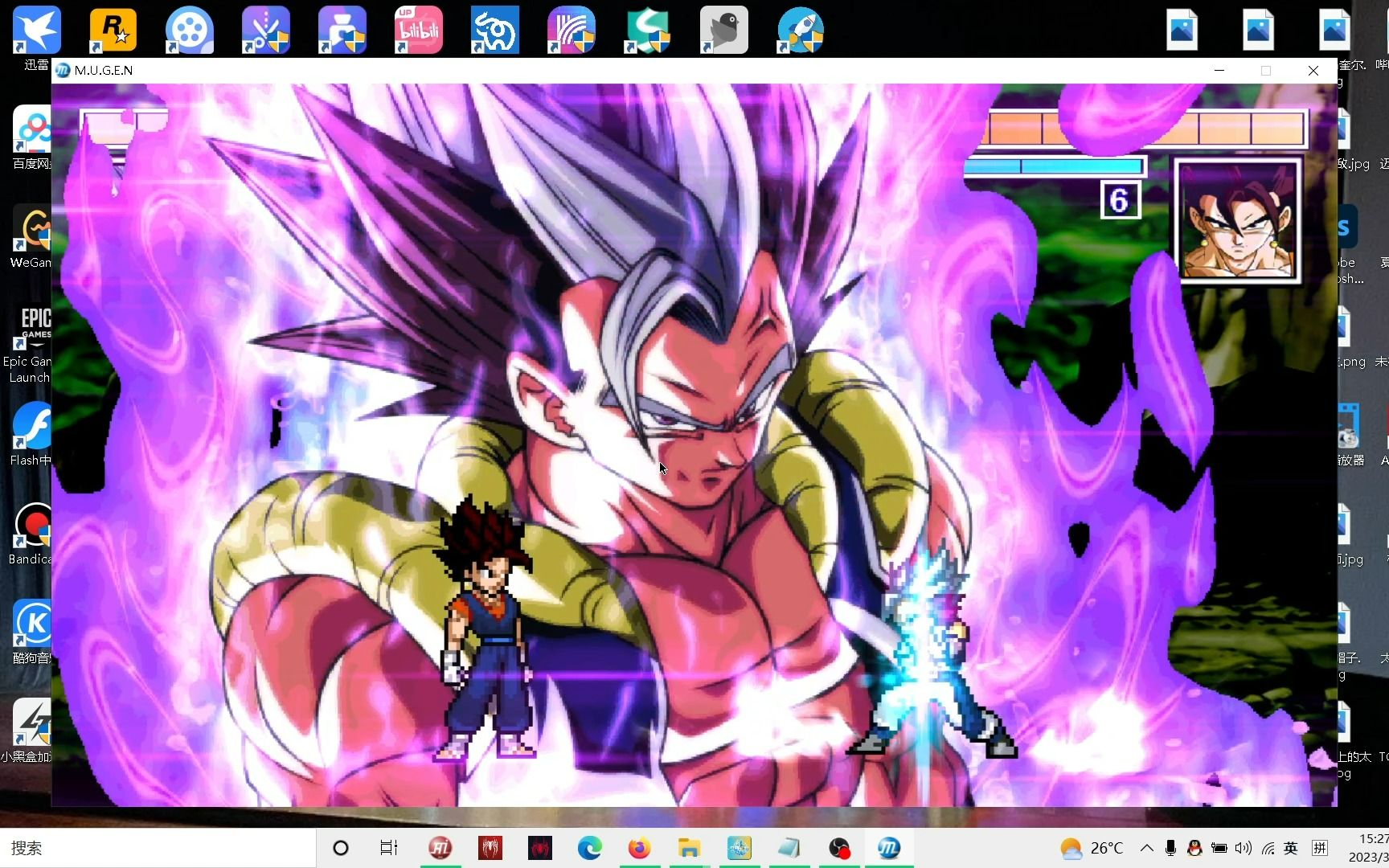Open the film reel video app shortcut
The image size is (1389, 868).
point(190,31)
